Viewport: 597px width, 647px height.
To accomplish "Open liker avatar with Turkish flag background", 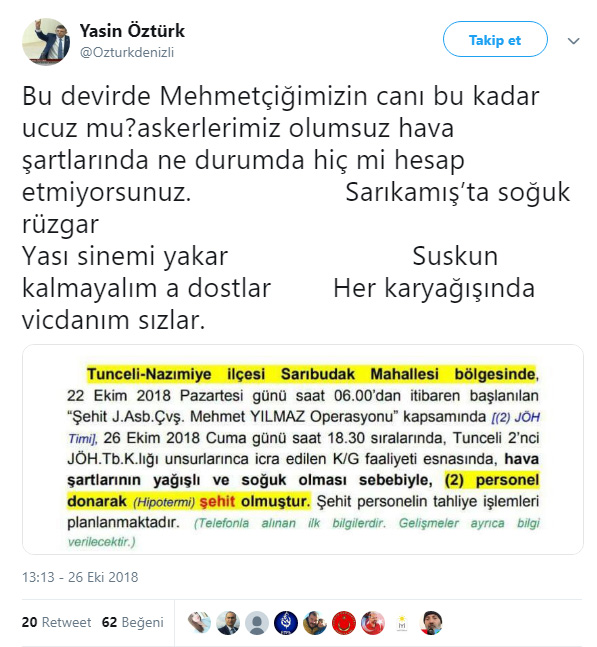I will click(x=373, y=623).
